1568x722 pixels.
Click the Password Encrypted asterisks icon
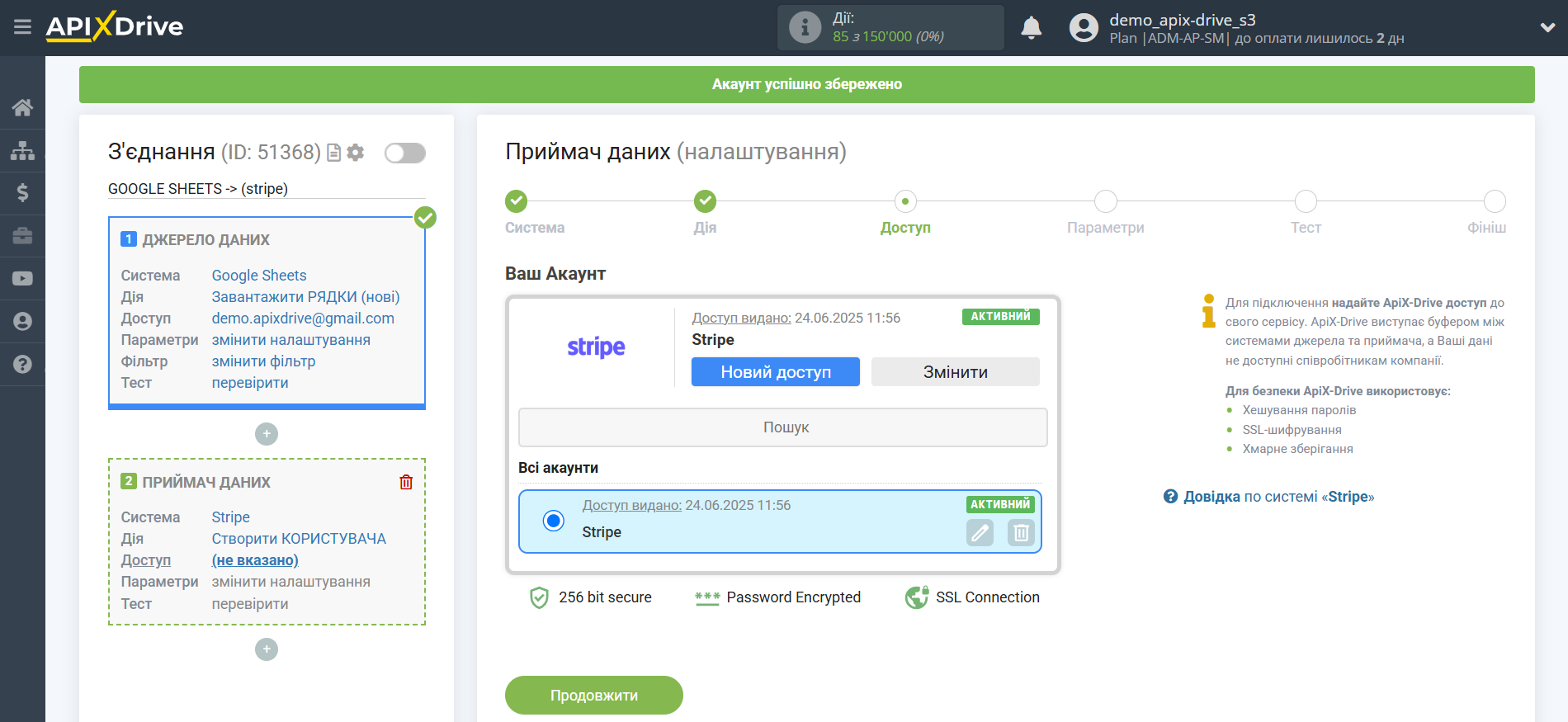click(x=707, y=598)
